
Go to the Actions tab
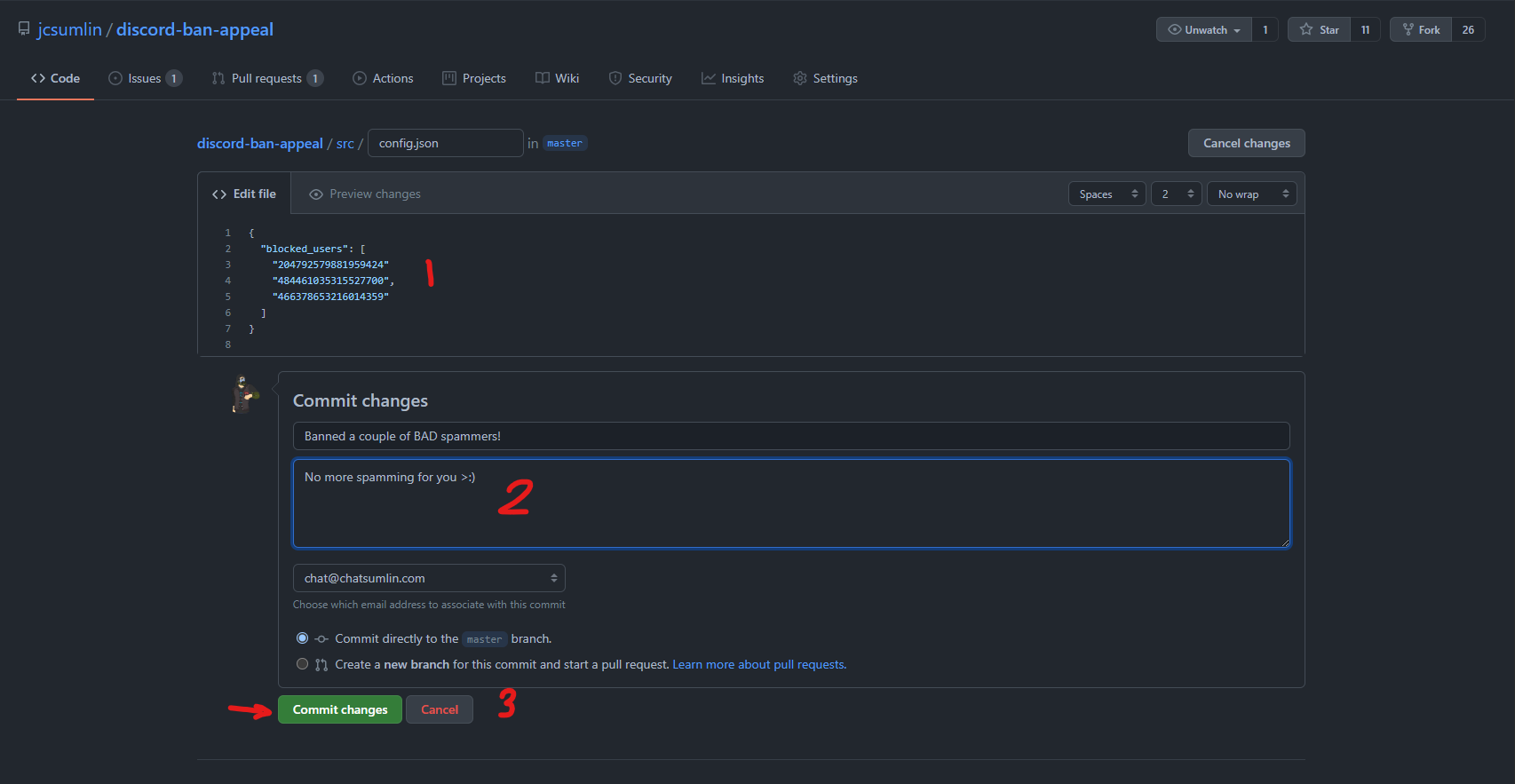(x=383, y=78)
